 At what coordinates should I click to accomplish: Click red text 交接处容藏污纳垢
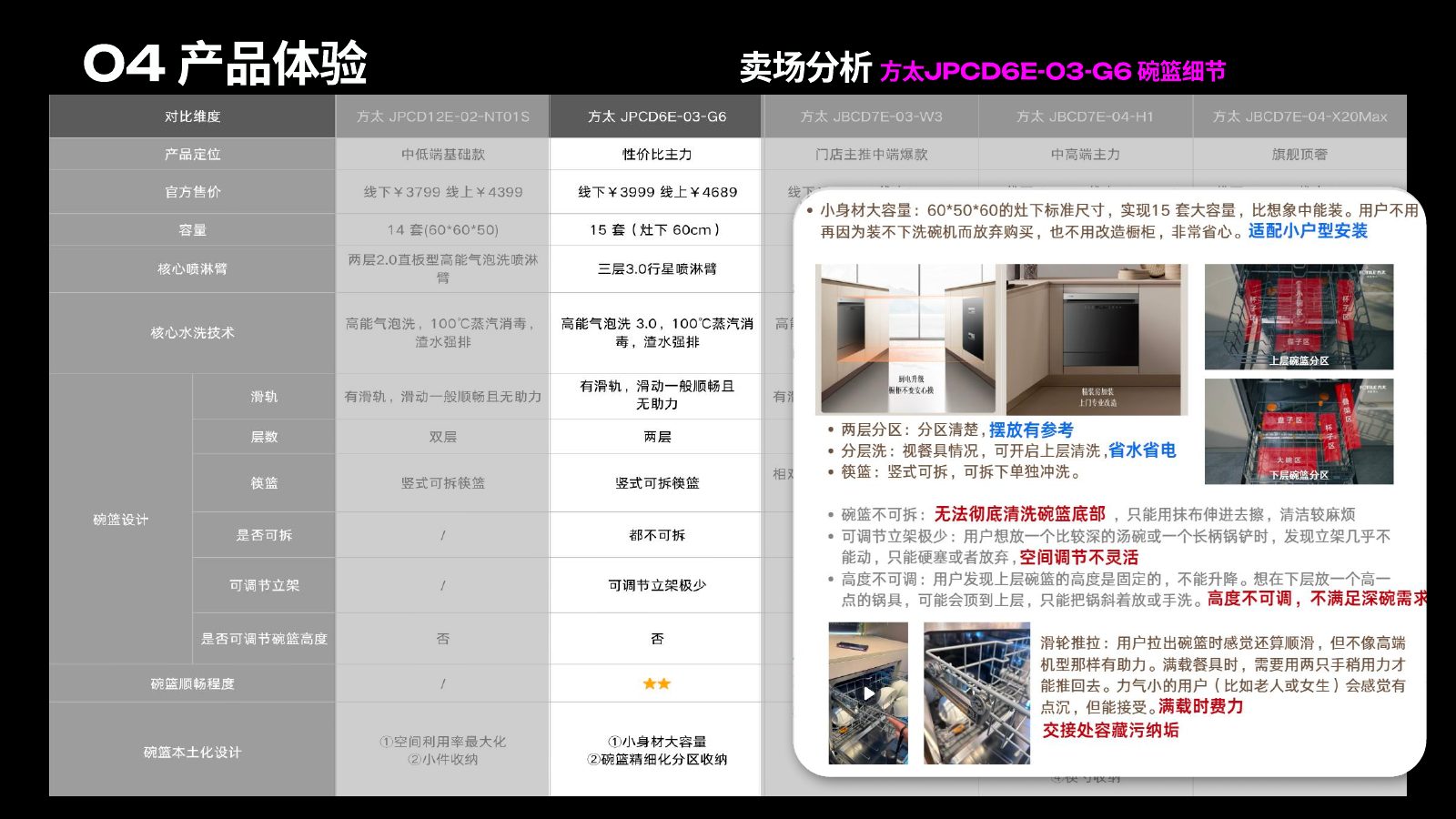coord(1110,730)
